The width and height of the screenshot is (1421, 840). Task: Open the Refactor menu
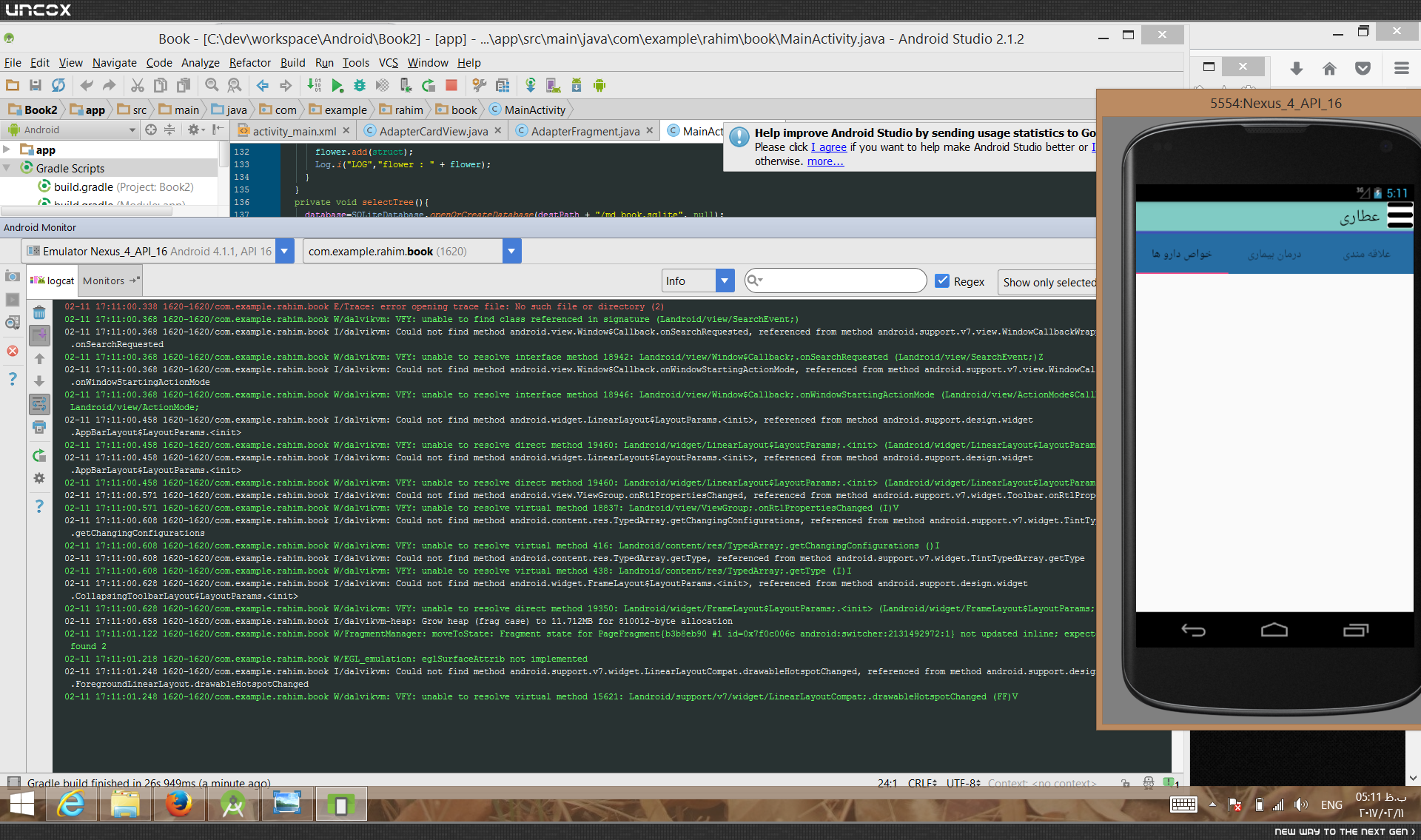[x=249, y=63]
